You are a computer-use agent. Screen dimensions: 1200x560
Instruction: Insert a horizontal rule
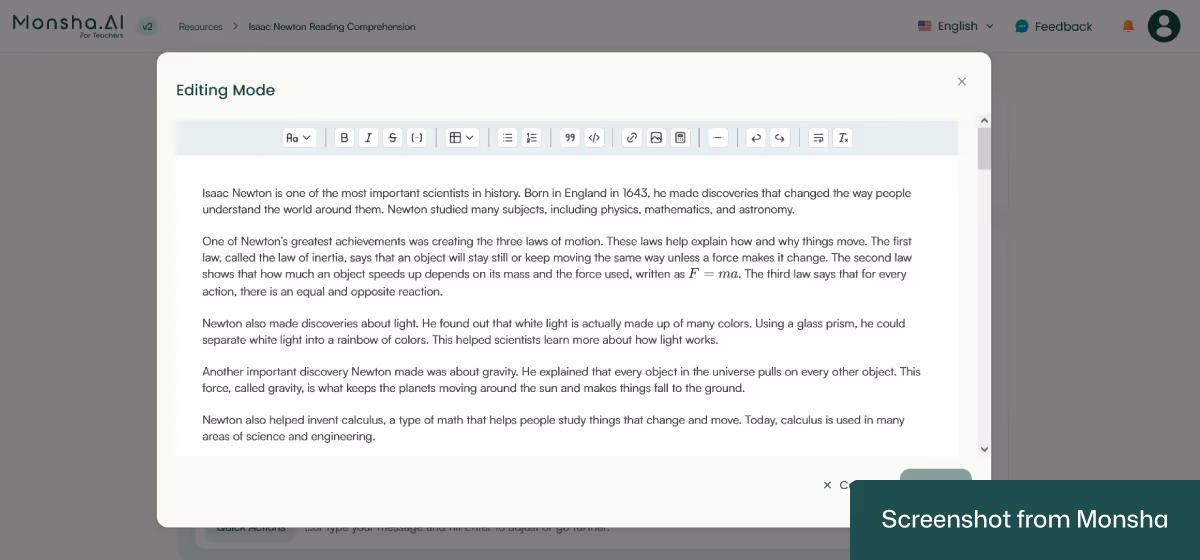click(718, 138)
